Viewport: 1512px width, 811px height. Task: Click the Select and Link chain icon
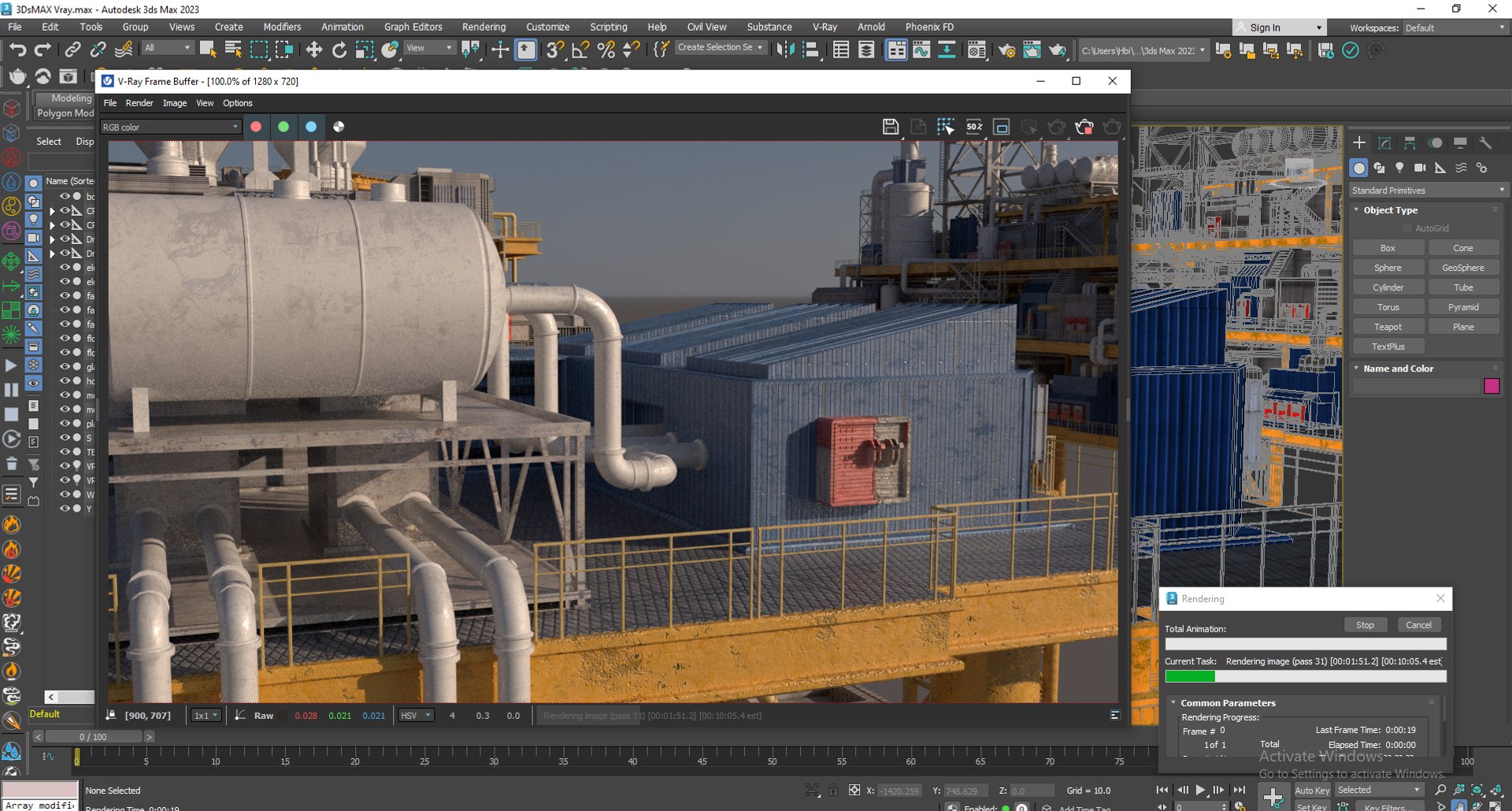(72, 50)
